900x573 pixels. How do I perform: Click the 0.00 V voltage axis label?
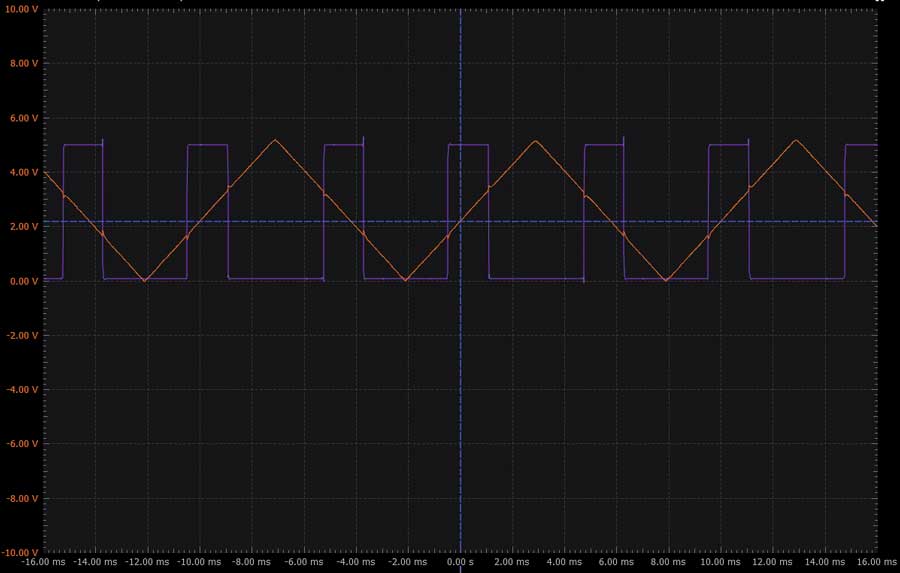(24, 281)
